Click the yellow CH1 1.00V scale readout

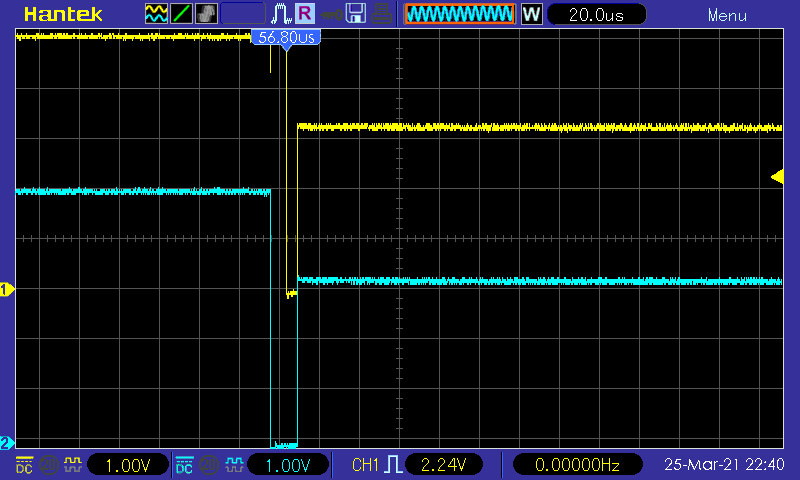128,465
